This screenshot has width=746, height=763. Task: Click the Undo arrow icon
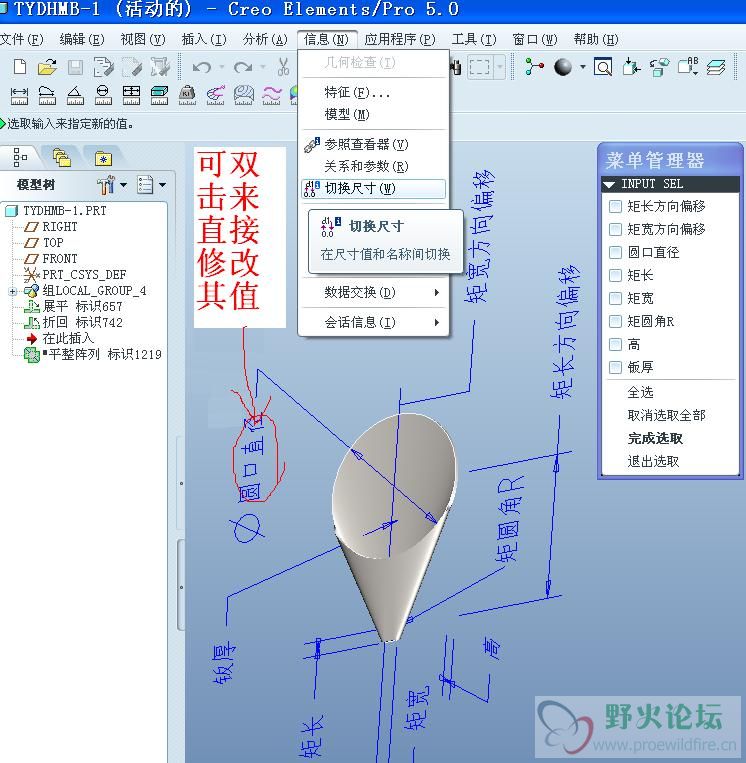click(201, 67)
